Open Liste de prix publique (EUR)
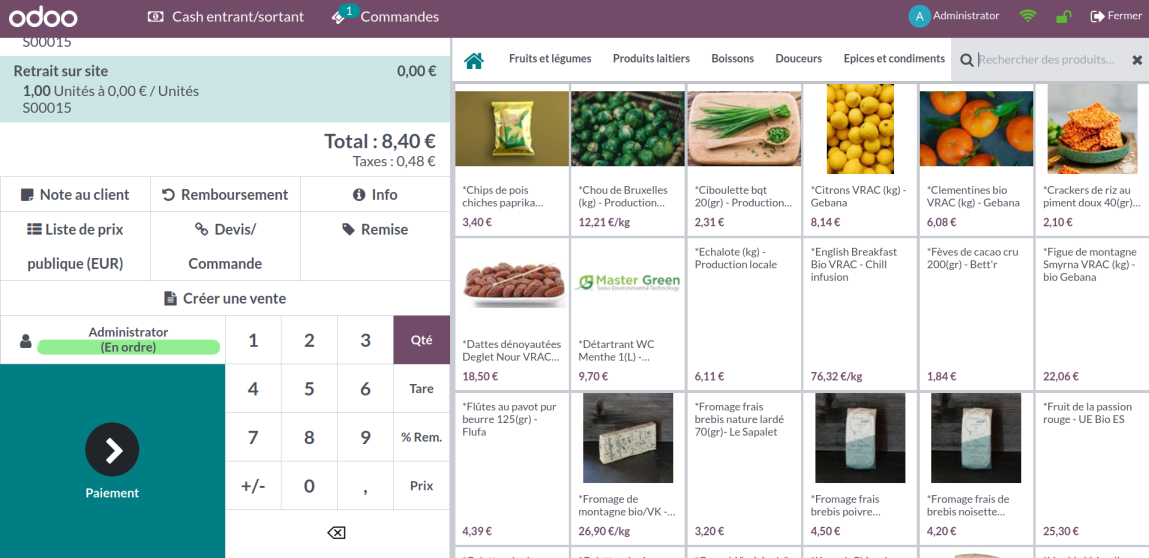 pos(75,246)
